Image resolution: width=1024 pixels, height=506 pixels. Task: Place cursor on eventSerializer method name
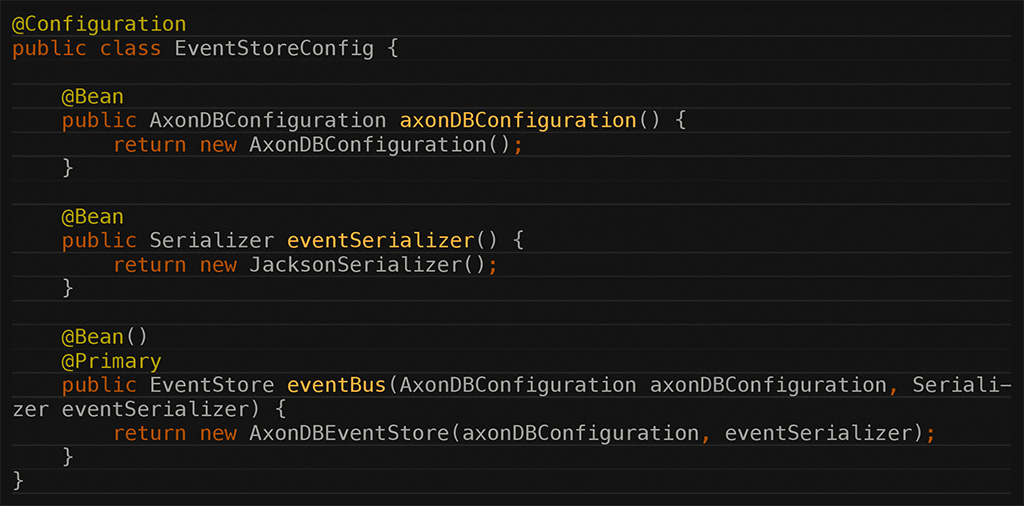click(381, 241)
